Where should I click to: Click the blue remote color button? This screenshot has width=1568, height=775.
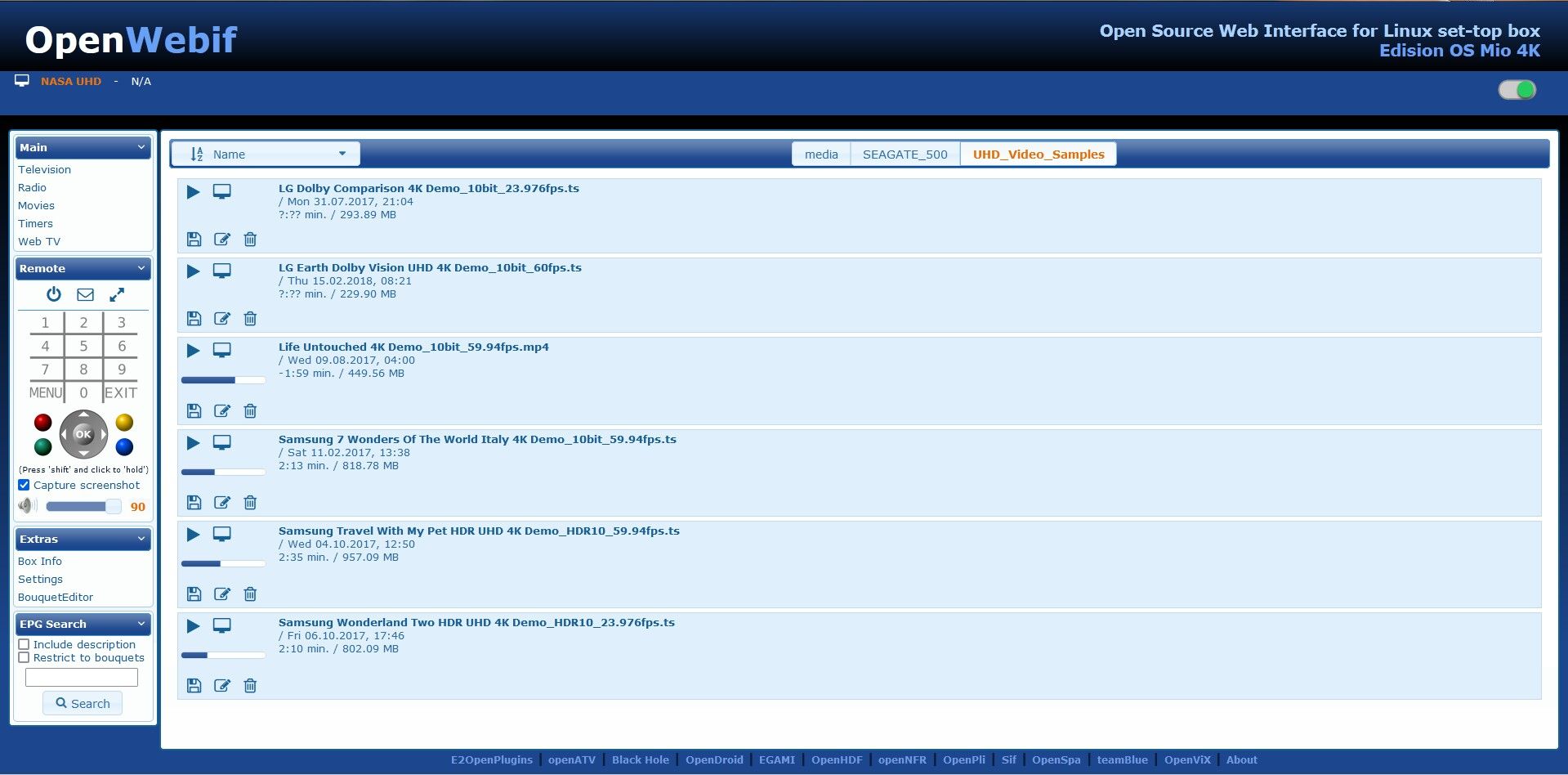coord(124,447)
